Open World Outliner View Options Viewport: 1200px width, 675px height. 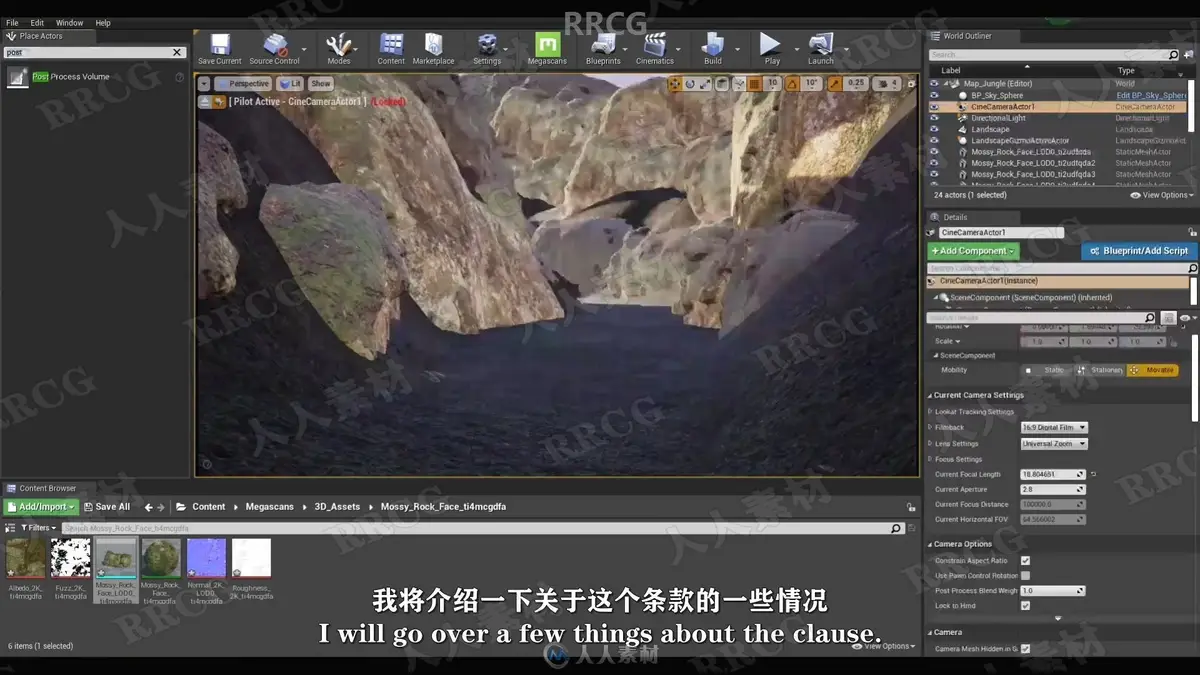[x=1161, y=195]
